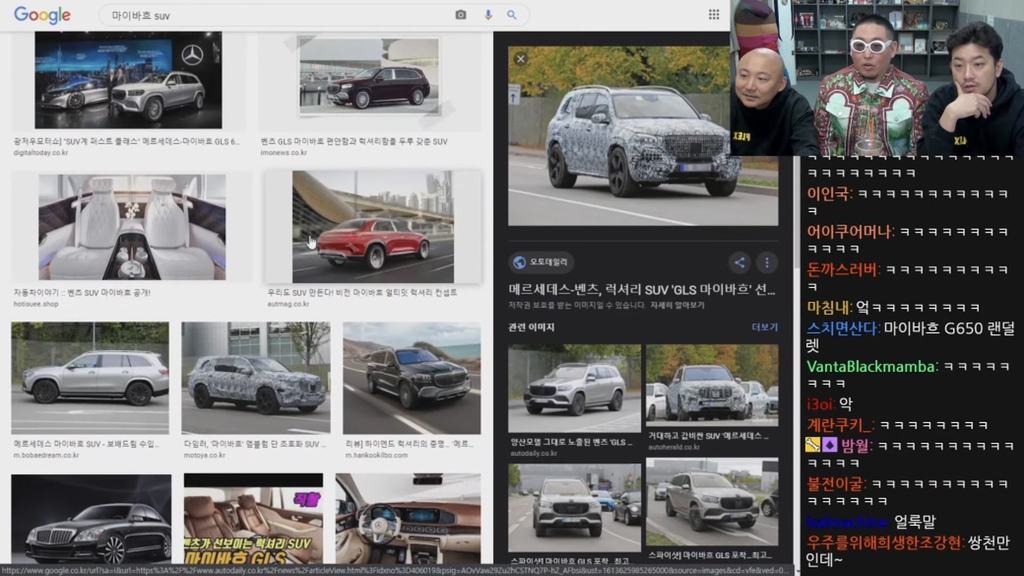1024x576 pixels.
Task: Open the white interior seats thumbnail
Action: (x=132, y=227)
